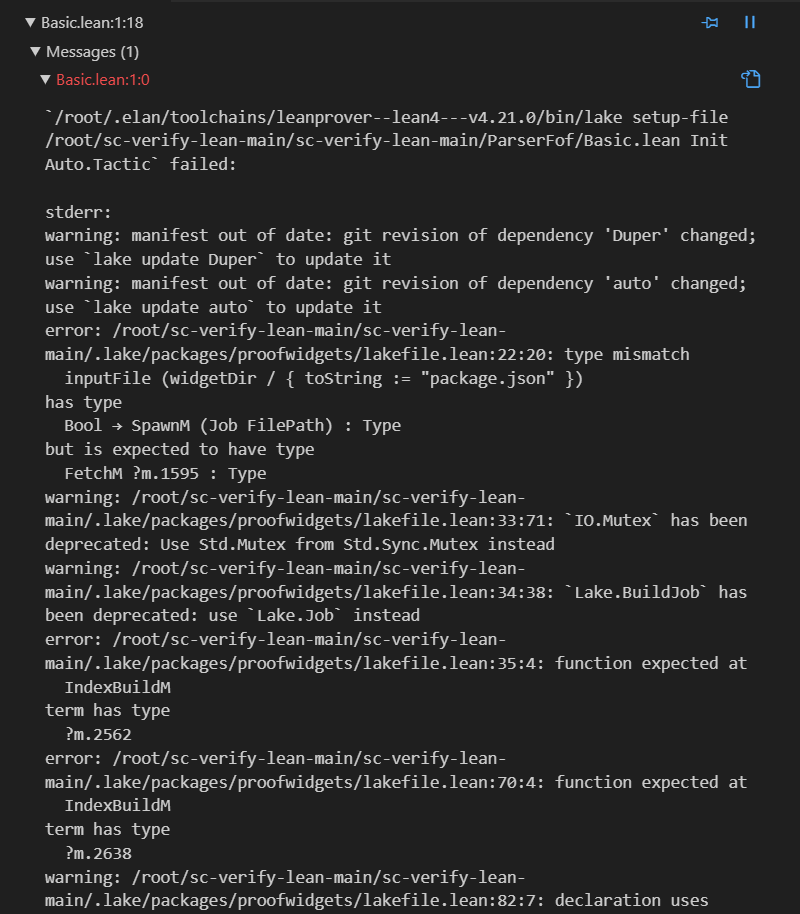Viewport: 800px width, 914px height.
Task: Click the "Bool → SpawnM (Job FilePath)" type line
Action: (x=232, y=426)
